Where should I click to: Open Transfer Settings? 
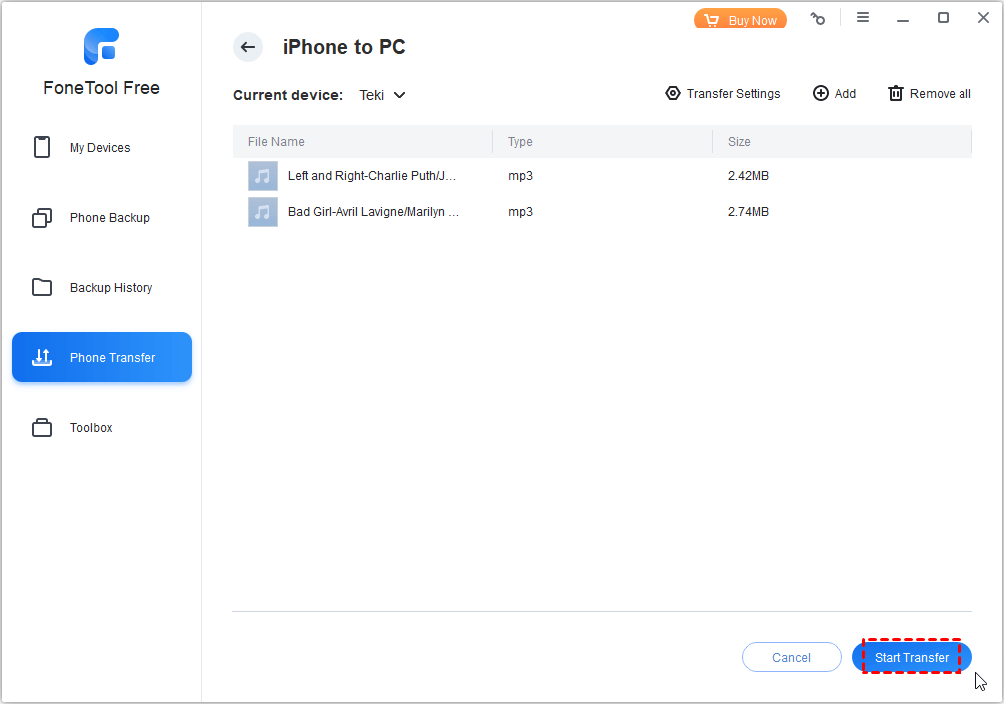pyautogui.click(x=722, y=93)
